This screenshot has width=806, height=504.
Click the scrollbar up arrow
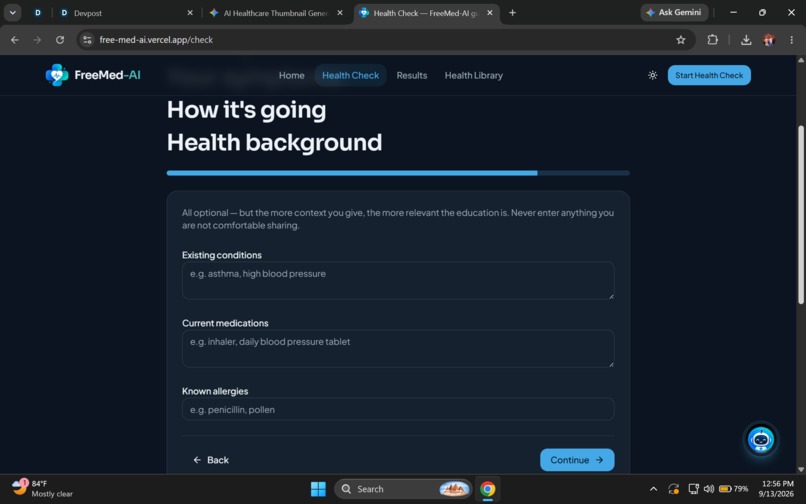point(800,60)
